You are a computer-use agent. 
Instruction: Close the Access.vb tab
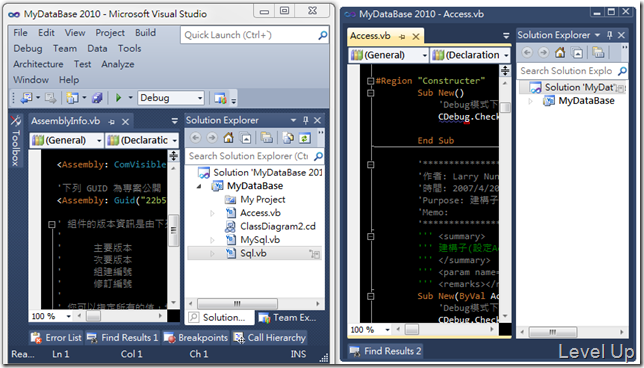(416, 37)
